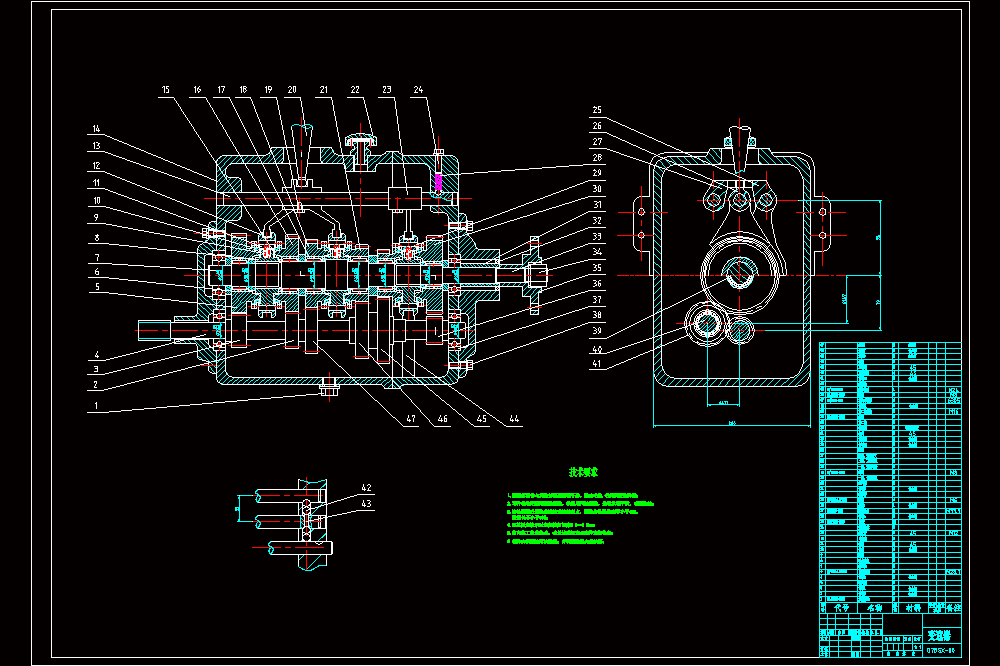This screenshot has width=1000, height=666.
Task: Click part callout number 30
Action: [597, 189]
